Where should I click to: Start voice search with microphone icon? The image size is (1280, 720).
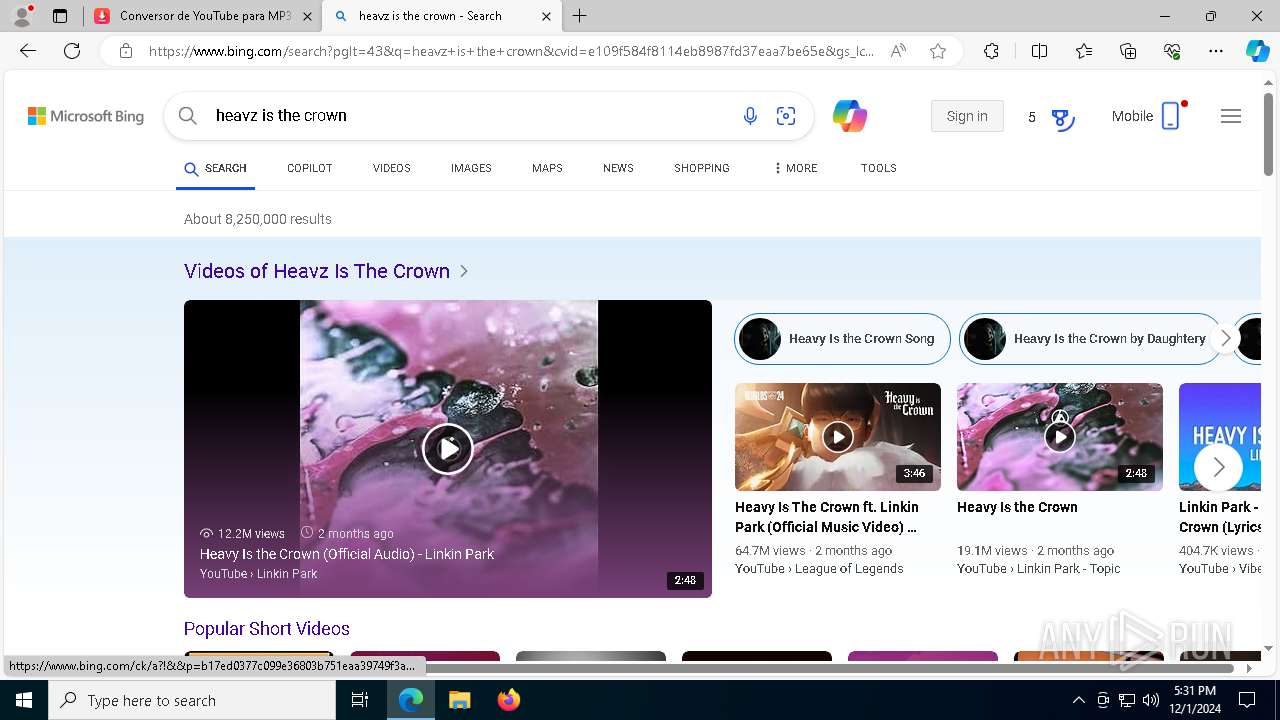point(750,116)
